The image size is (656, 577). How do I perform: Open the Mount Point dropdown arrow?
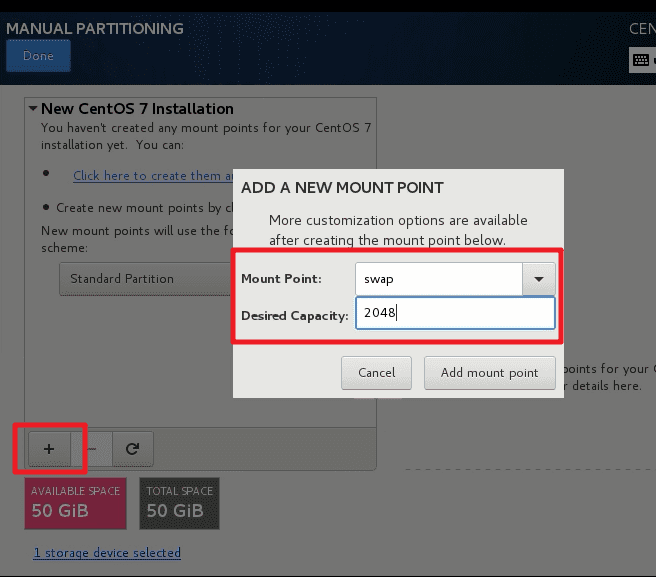point(539,279)
